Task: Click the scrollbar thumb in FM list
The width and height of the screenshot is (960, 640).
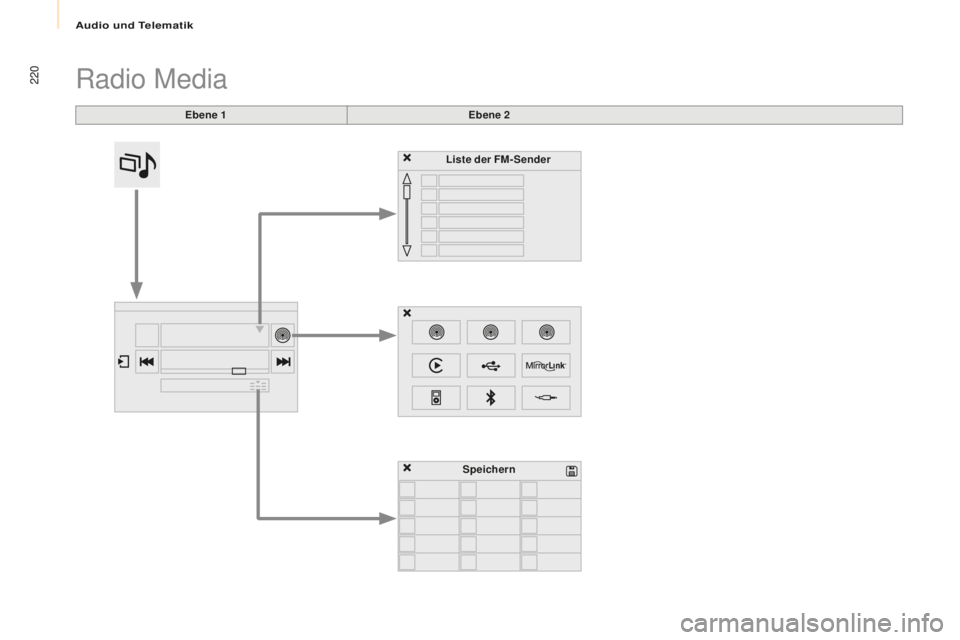Action: pyautogui.click(x=407, y=192)
